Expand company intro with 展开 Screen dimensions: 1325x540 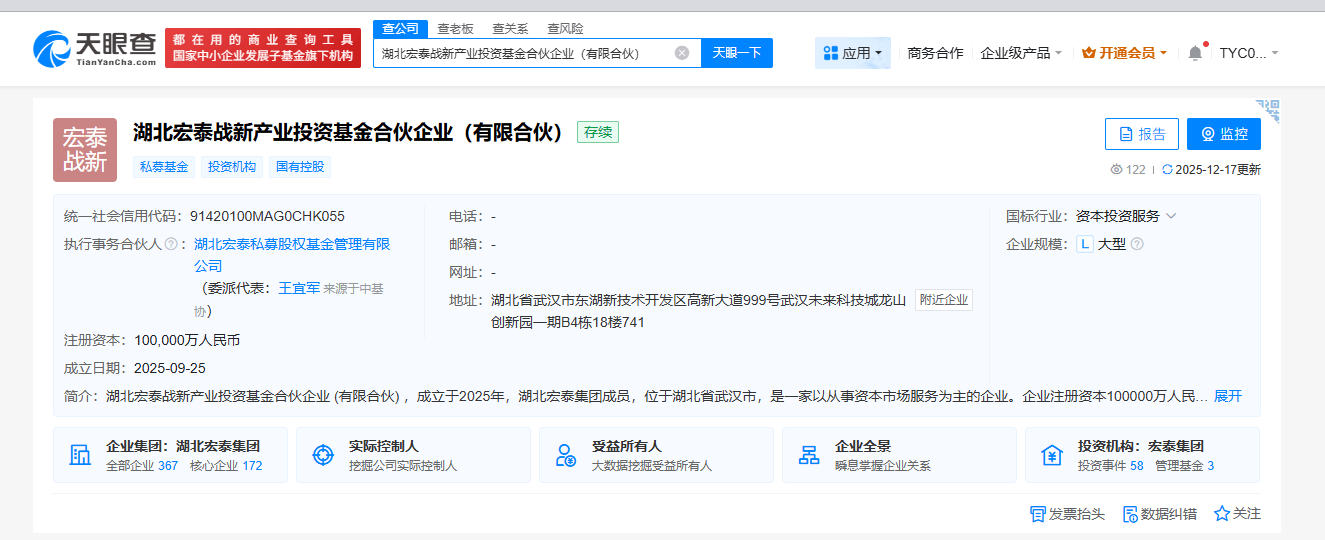(1227, 396)
